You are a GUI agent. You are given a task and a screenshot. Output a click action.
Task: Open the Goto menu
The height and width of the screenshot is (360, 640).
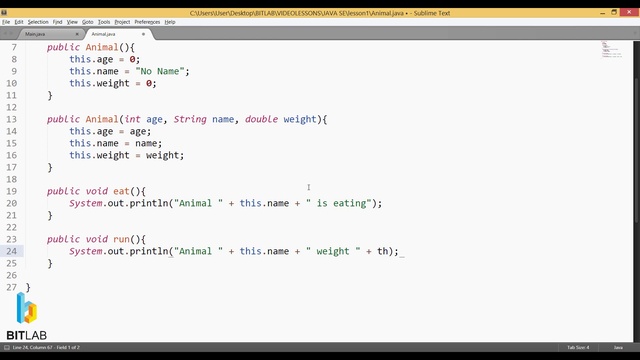[x=87, y=22]
